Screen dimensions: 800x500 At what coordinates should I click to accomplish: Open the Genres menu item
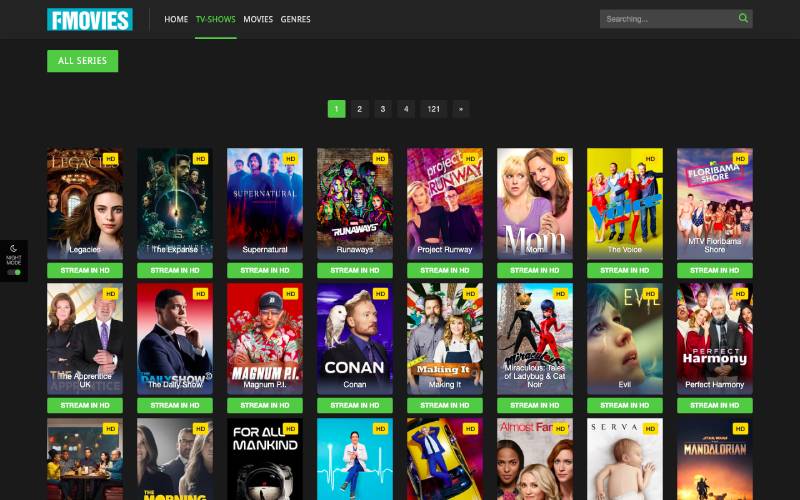[x=295, y=19]
